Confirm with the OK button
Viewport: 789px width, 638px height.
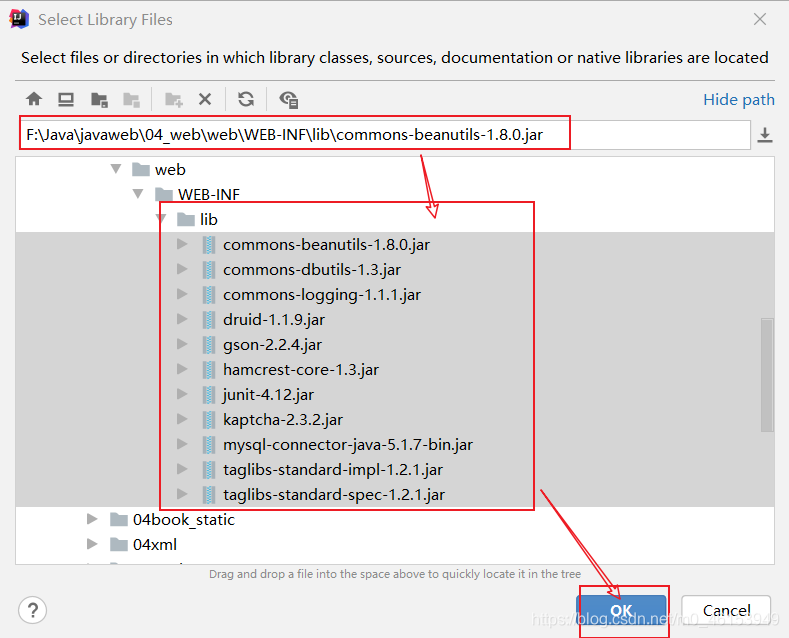tap(621, 611)
